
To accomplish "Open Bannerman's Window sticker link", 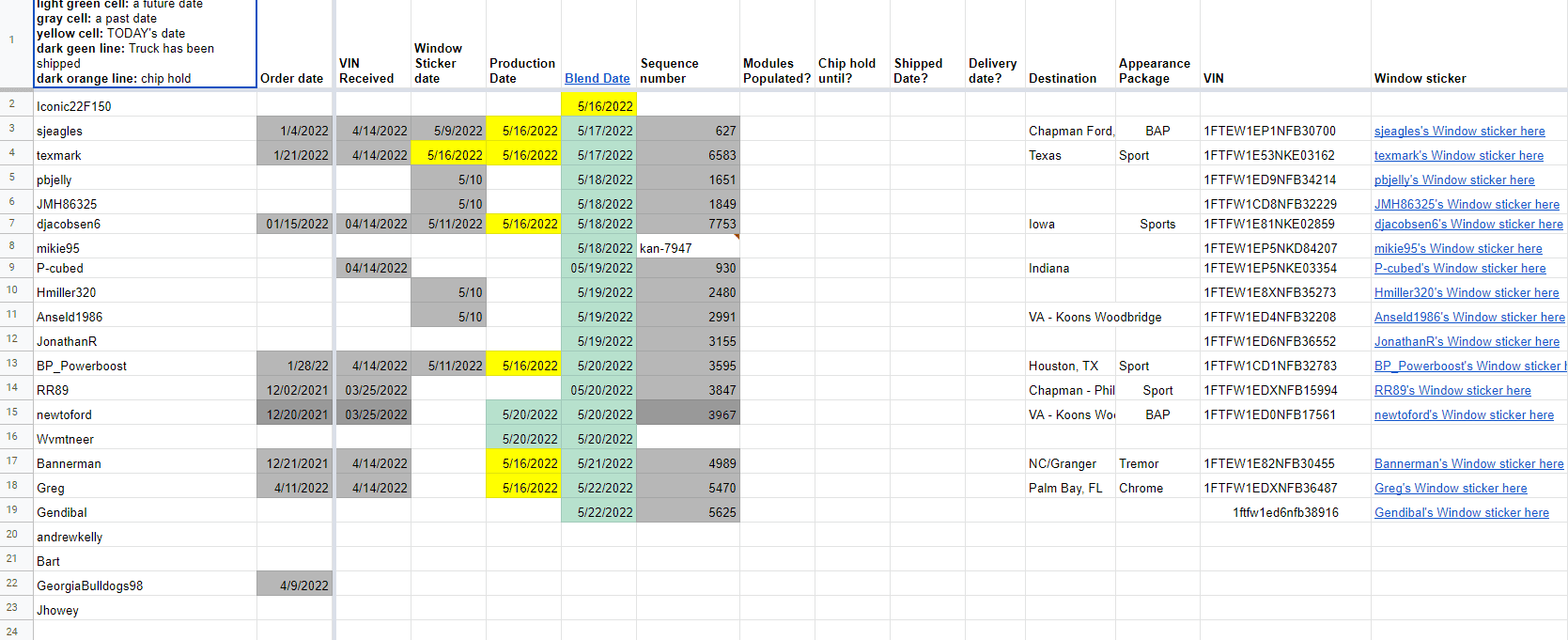I will [x=1468, y=464].
